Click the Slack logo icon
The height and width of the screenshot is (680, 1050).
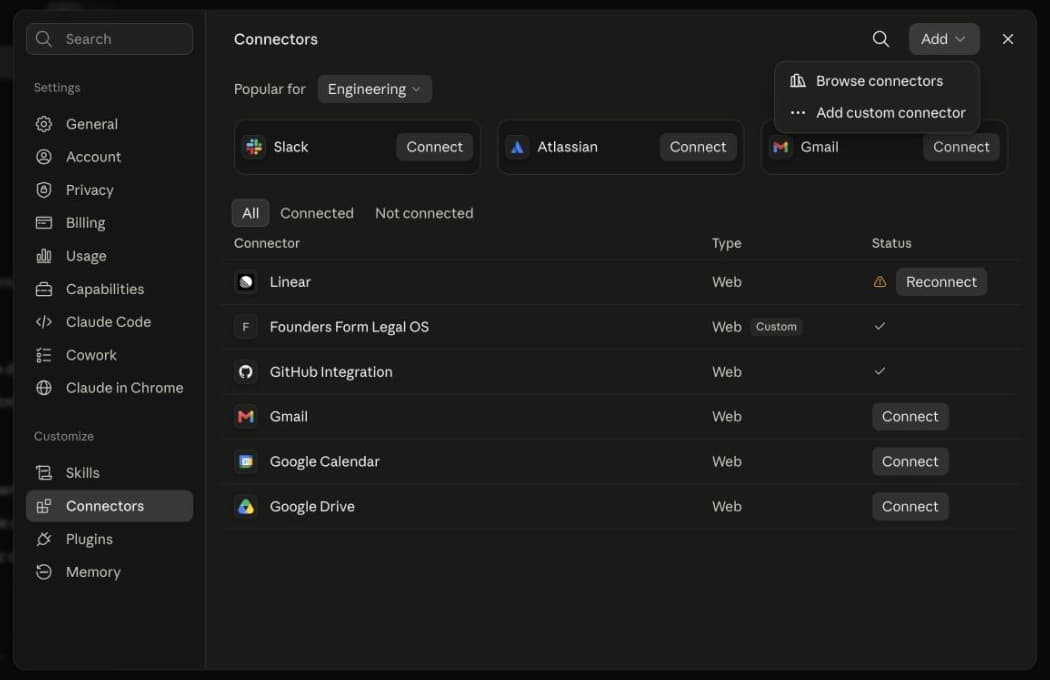click(254, 147)
